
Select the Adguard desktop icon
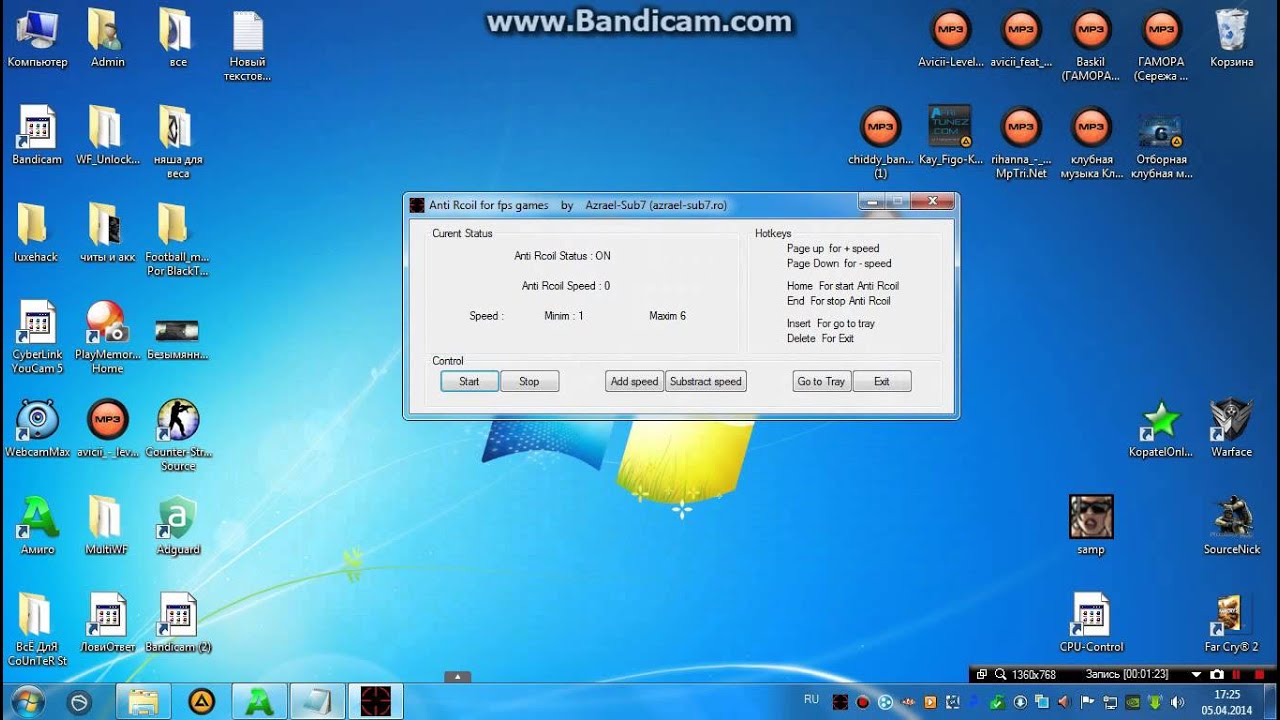(178, 527)
